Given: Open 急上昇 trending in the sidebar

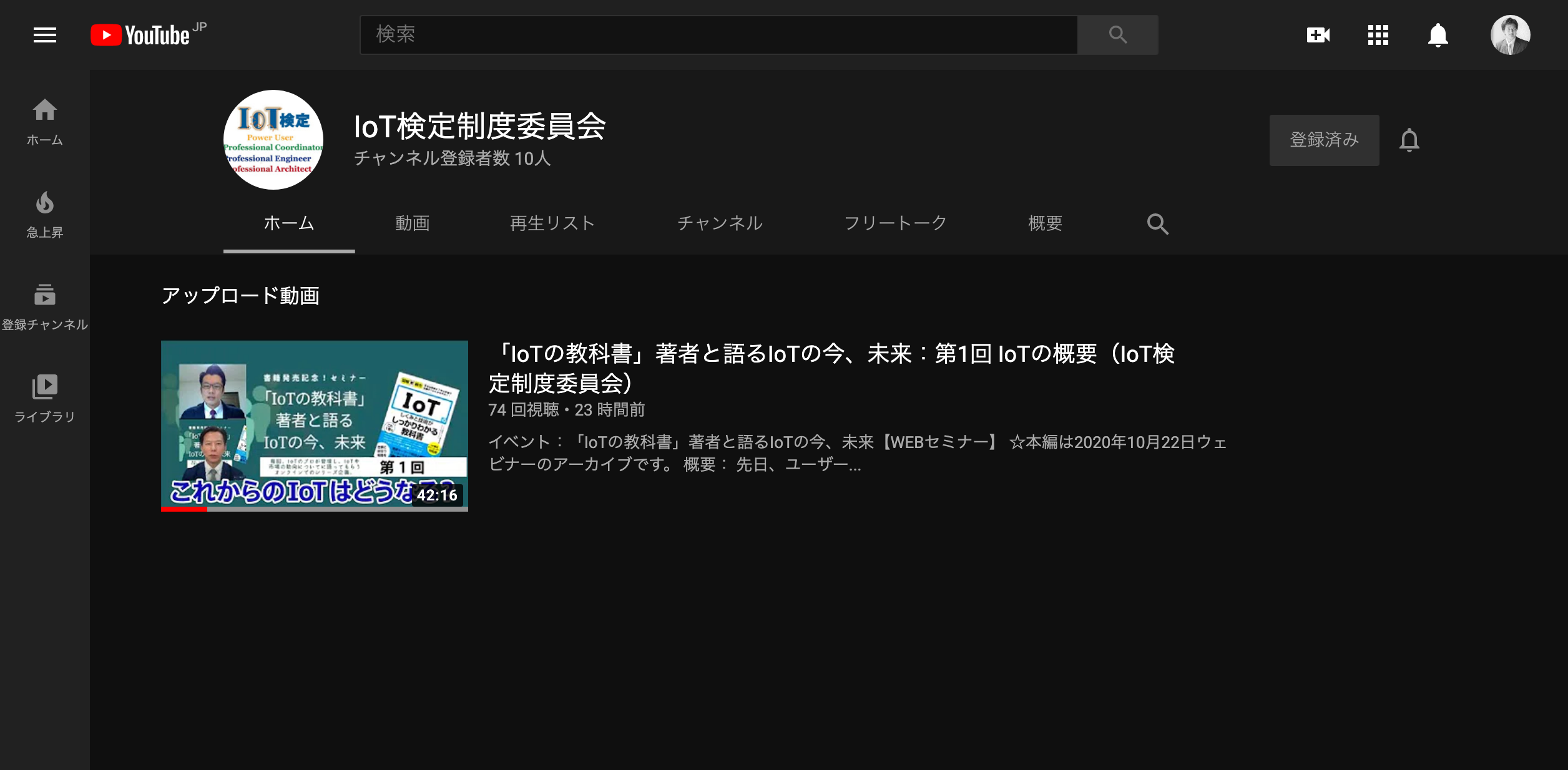Looking at the screenshot, I should 45,215.
